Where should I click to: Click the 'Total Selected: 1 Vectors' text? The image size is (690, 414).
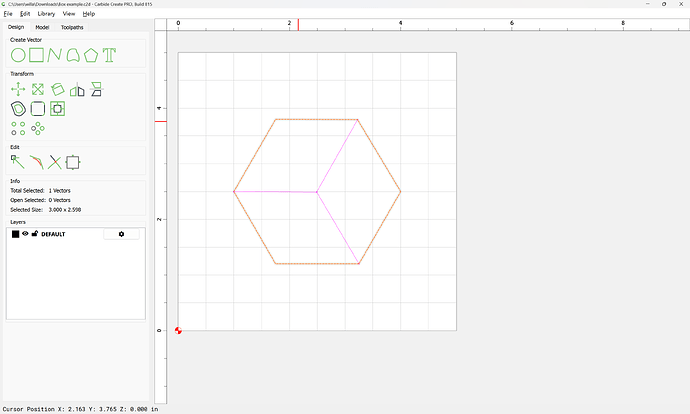(x=40, y=191)
